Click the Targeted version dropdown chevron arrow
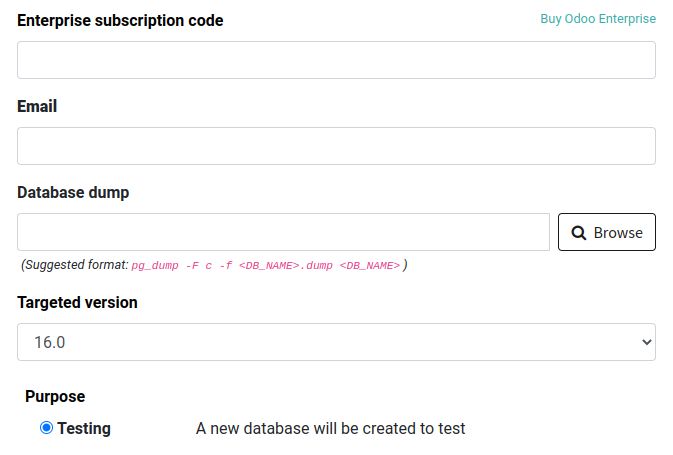Screen dimensions: 673x455 click(645, 342)
